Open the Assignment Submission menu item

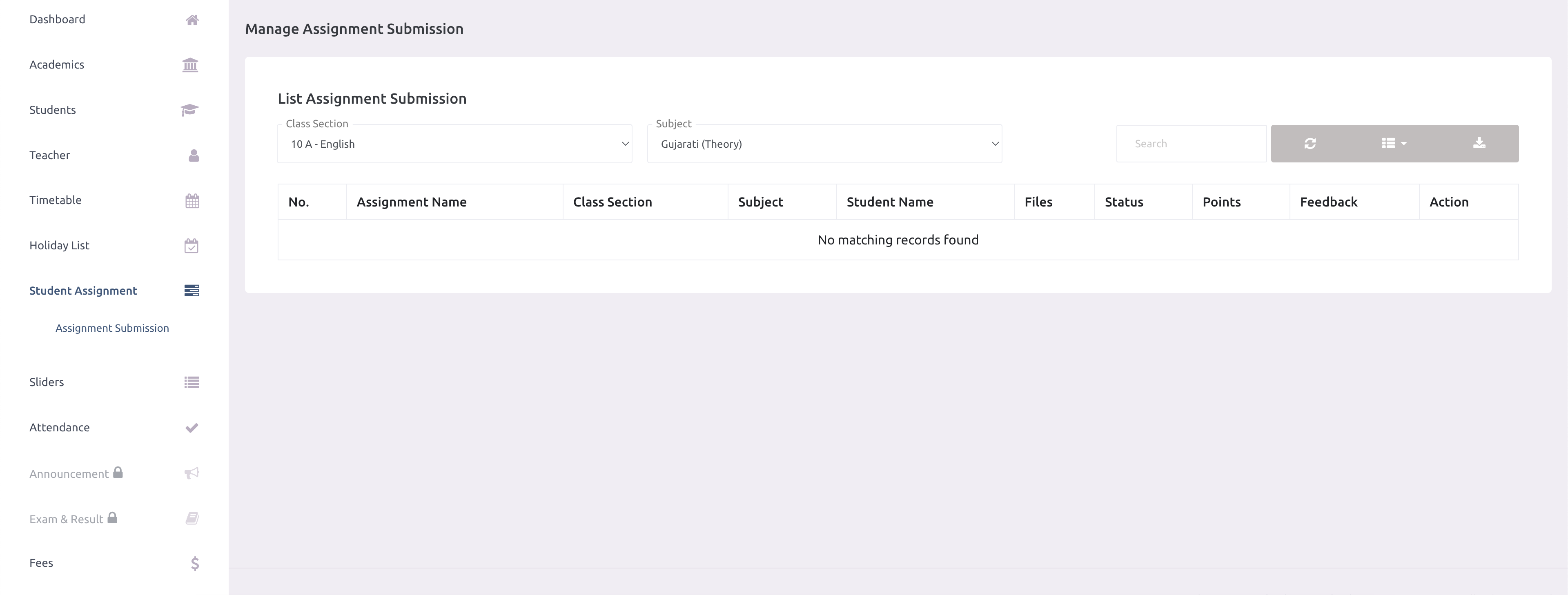[x=112, y=328]
